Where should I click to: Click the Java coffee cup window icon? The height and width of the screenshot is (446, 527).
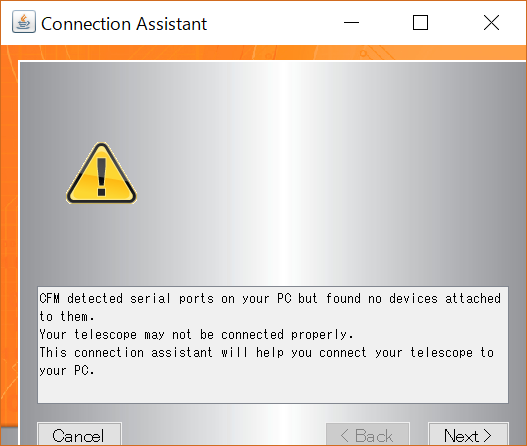coord(24,22)
